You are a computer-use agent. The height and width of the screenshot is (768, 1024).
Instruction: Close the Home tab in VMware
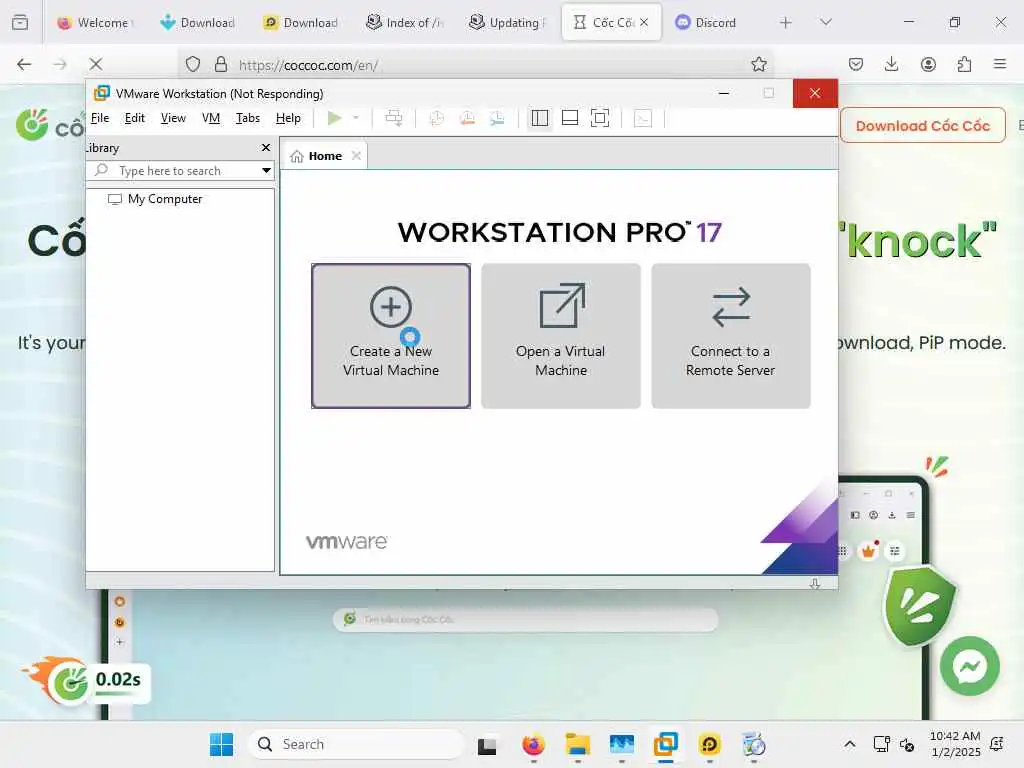tap(356, 155)
